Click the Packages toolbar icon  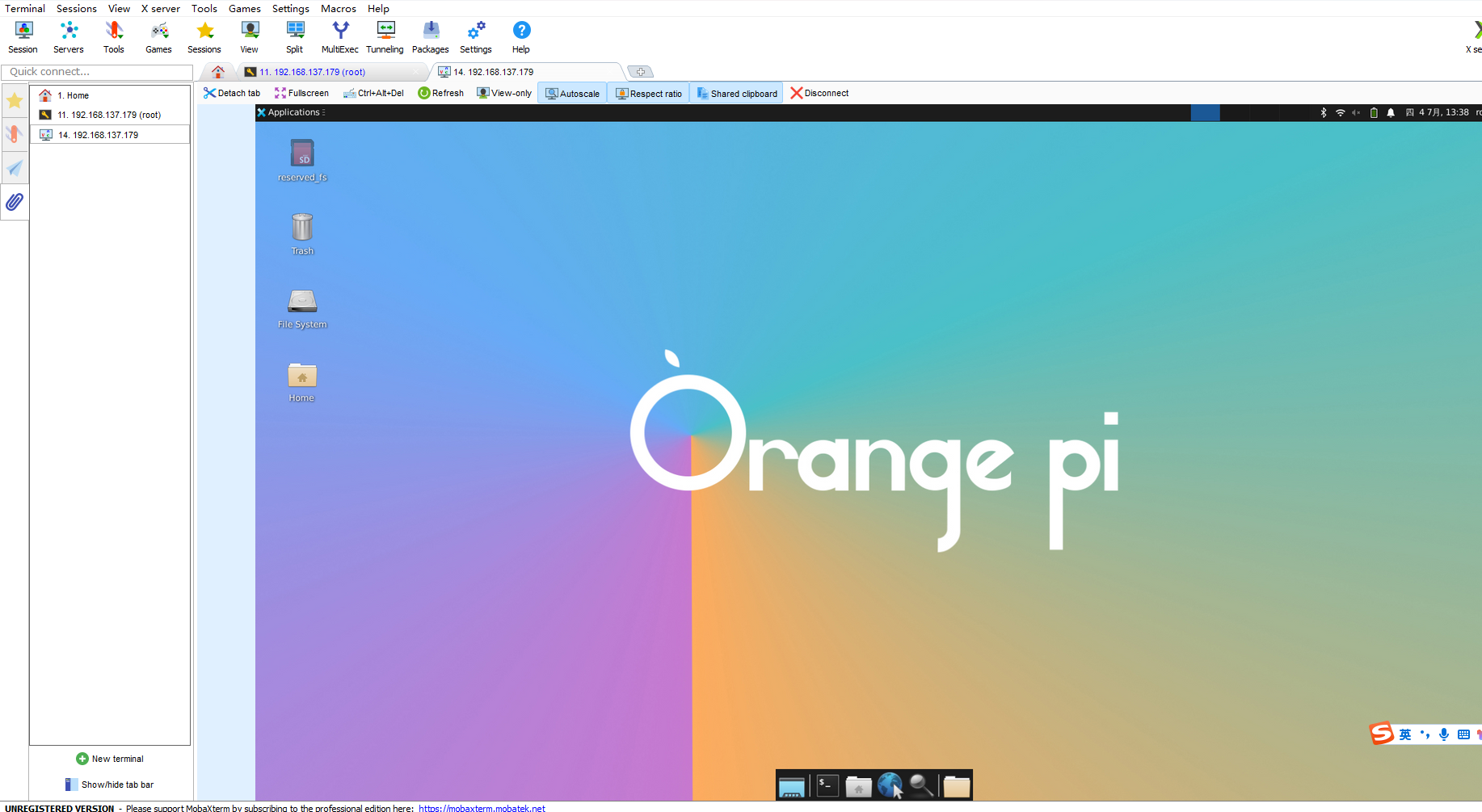coord(431,37)
